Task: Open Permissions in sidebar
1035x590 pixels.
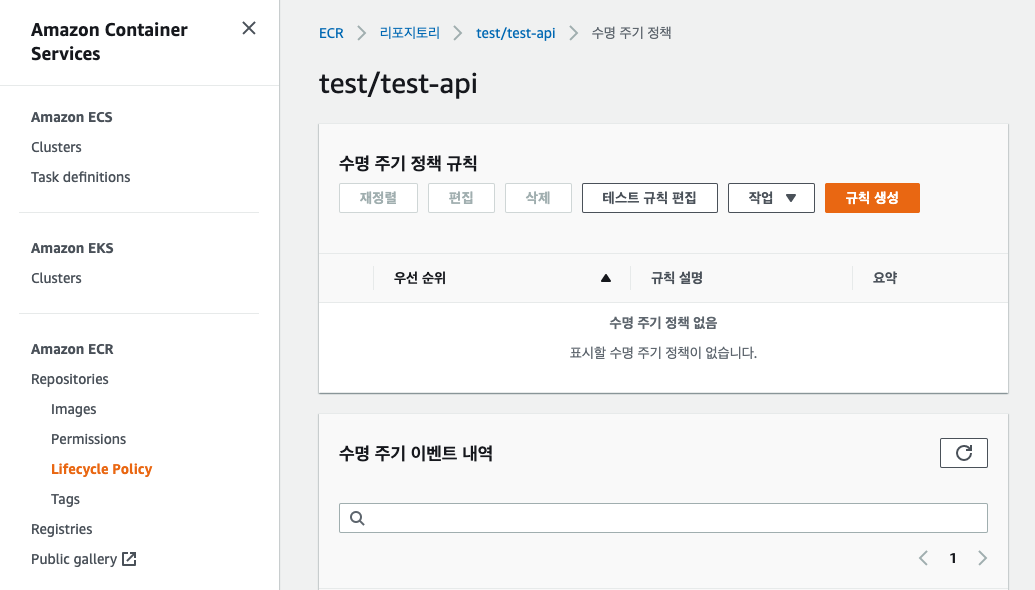Action: [x=88, y=439]
